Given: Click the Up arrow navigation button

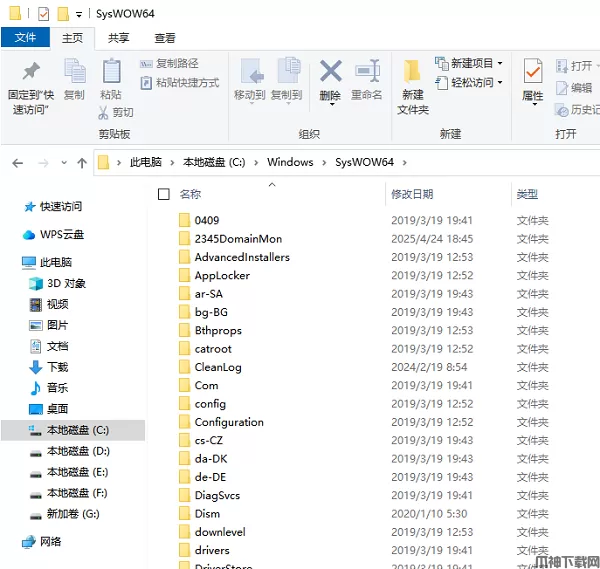Looking at the screenshot, I should [82, 162].
